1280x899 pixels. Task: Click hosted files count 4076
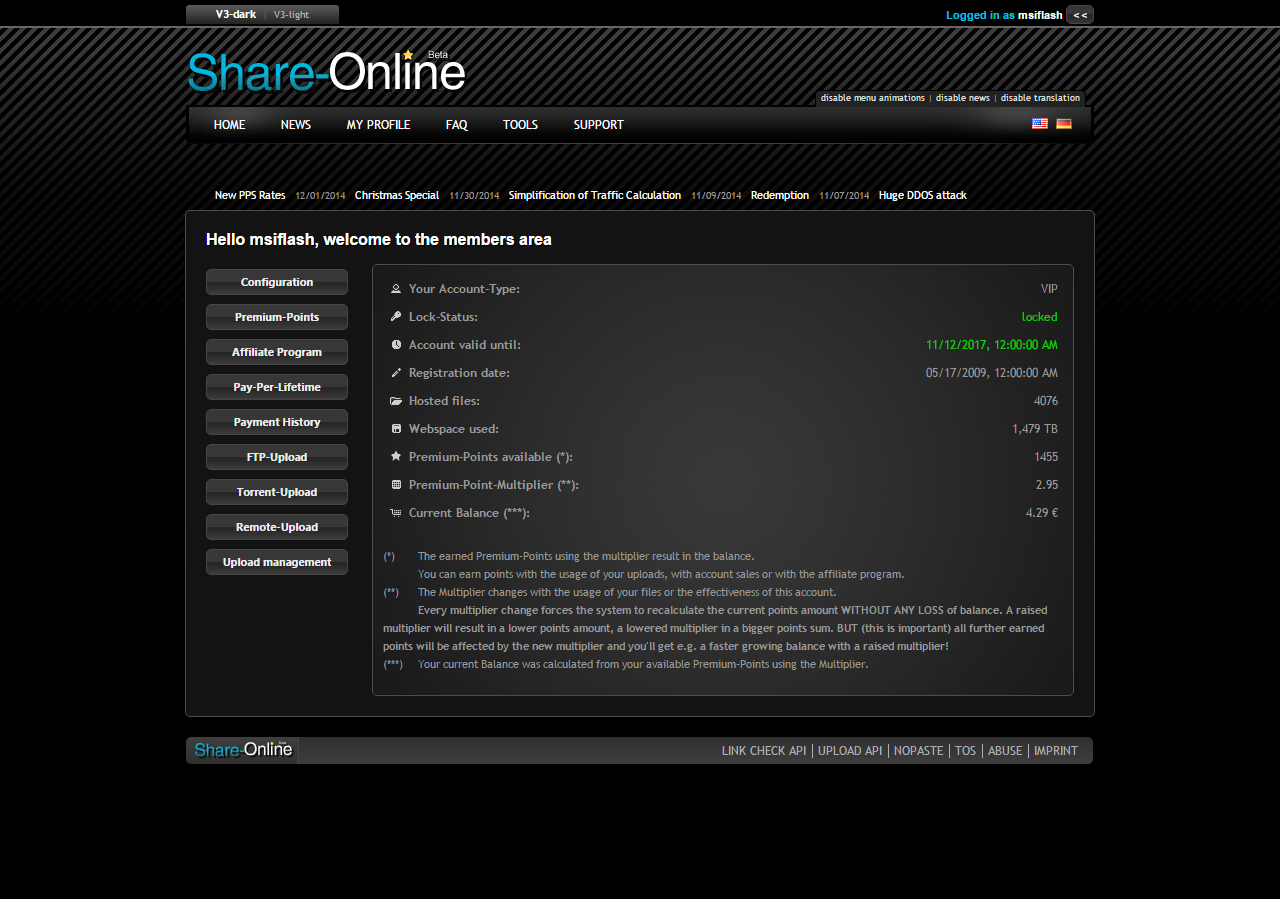click(1046, 401)
